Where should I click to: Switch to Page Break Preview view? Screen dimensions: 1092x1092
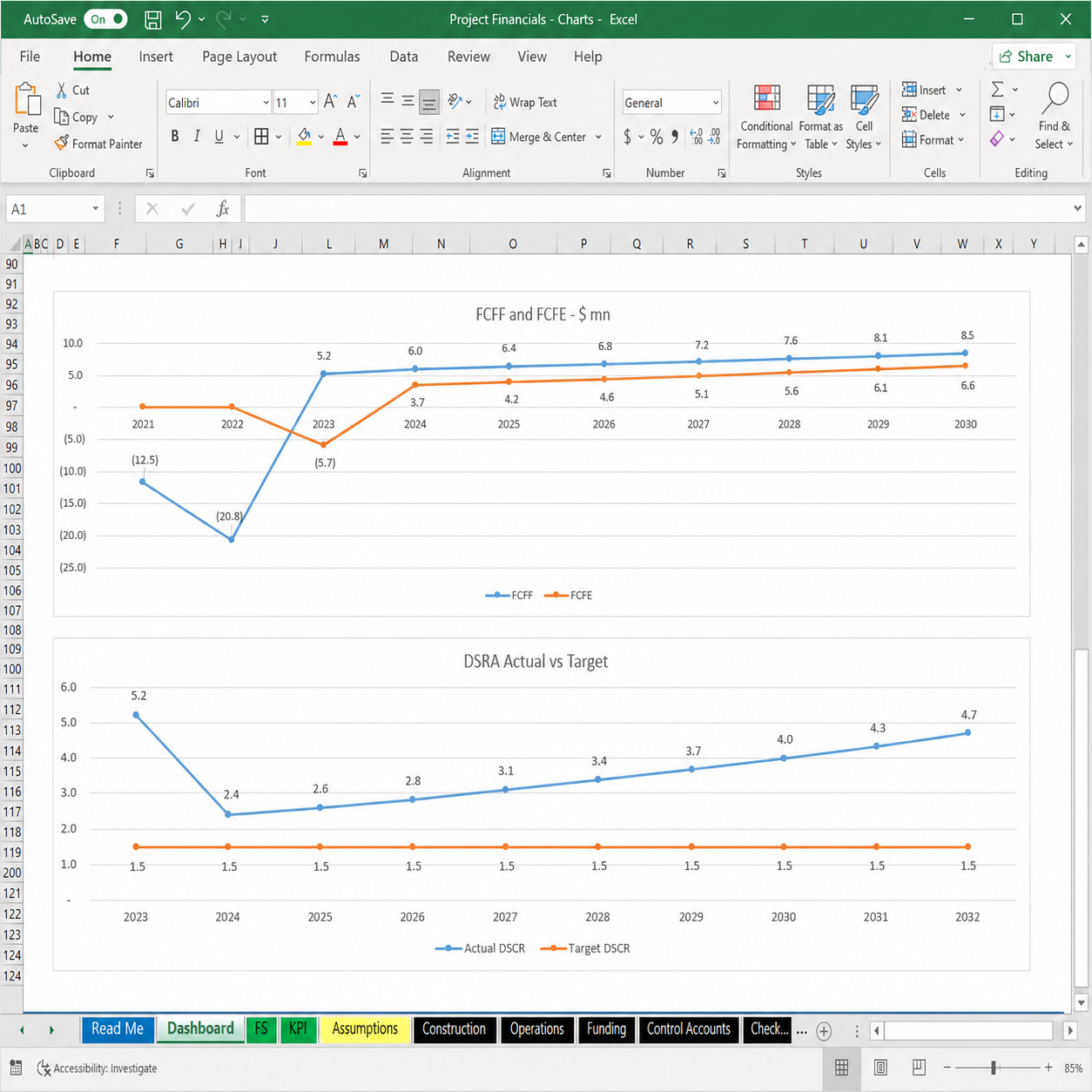tap(919, 1068)
